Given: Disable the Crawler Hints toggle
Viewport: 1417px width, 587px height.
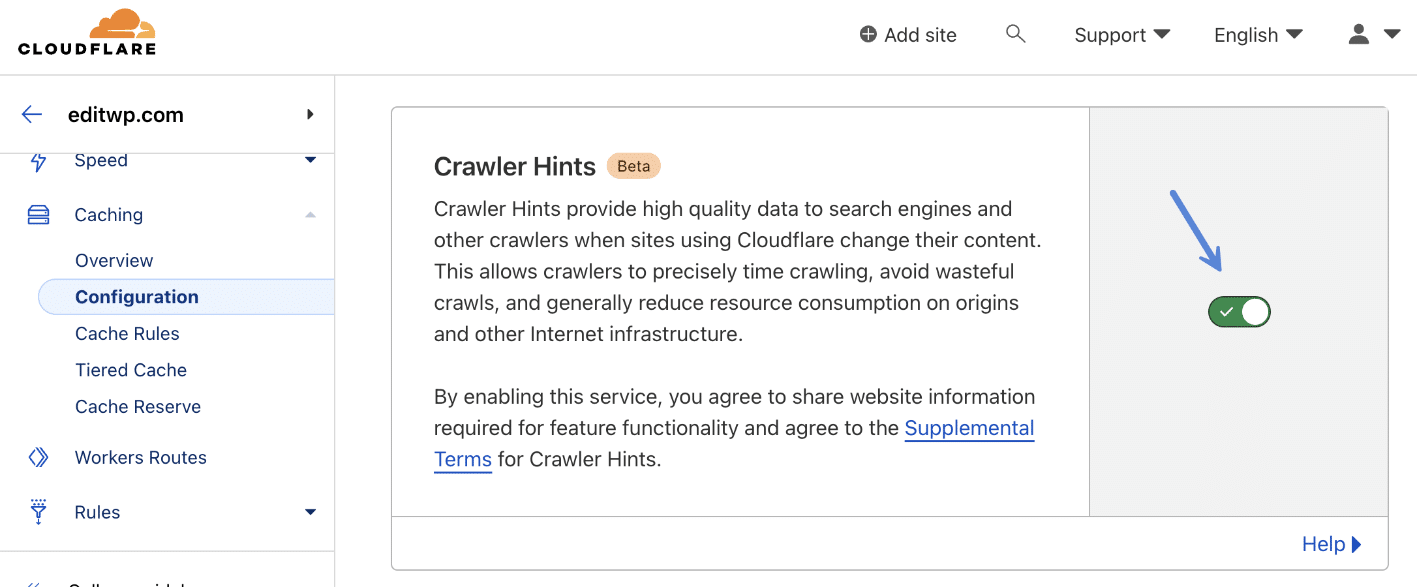Looking at the screenshot, I should 1239,311.
